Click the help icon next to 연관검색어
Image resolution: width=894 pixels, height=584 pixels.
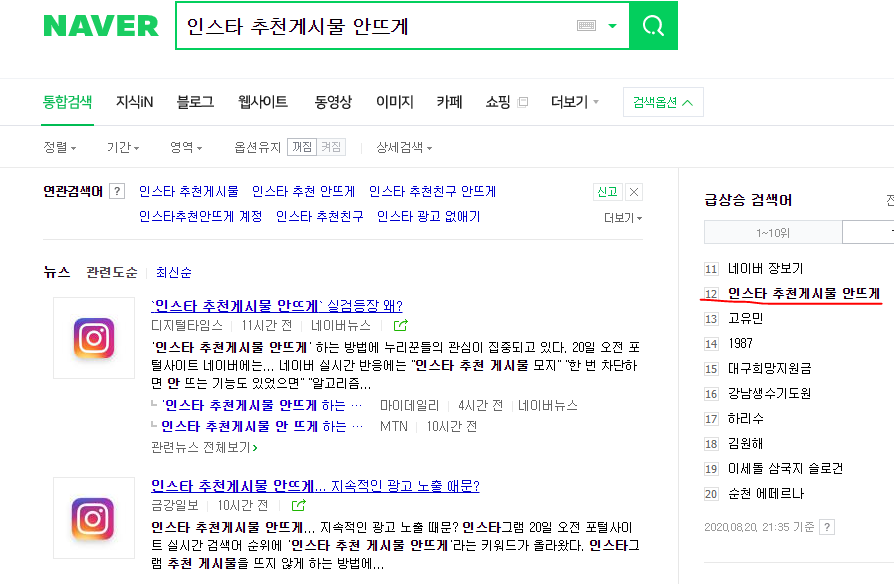tap(117, 191)
